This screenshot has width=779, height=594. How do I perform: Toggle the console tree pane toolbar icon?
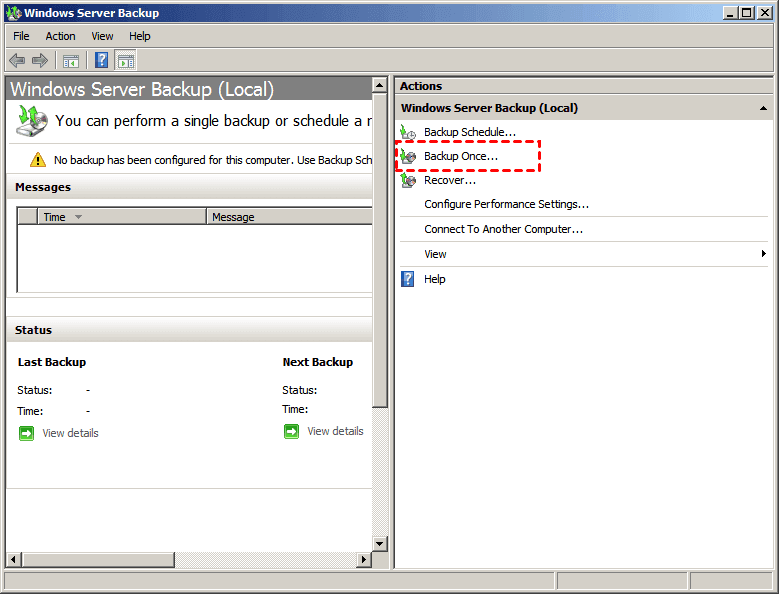click(71, 61)
